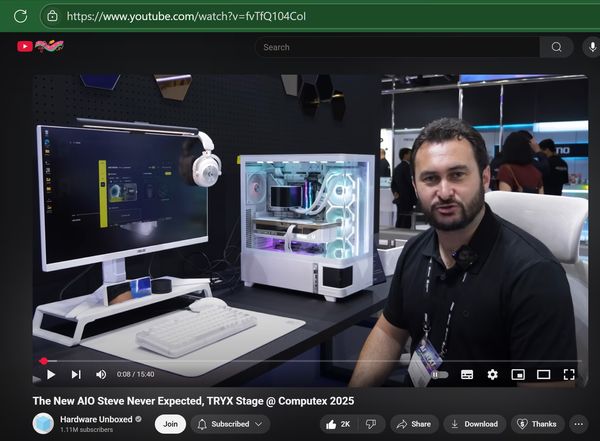
Task: Reload the page with the refresh icon
Action: click(20, 16)
